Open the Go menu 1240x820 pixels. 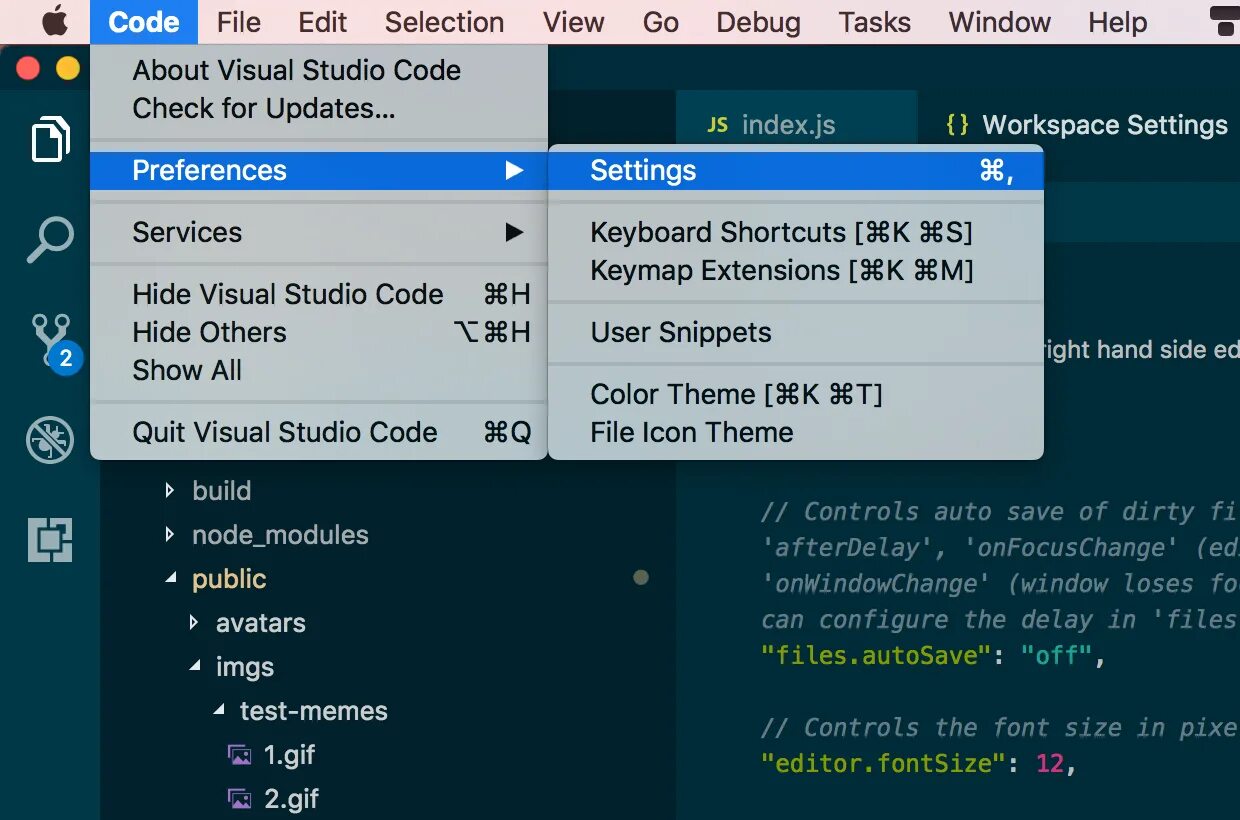point(661,22)
